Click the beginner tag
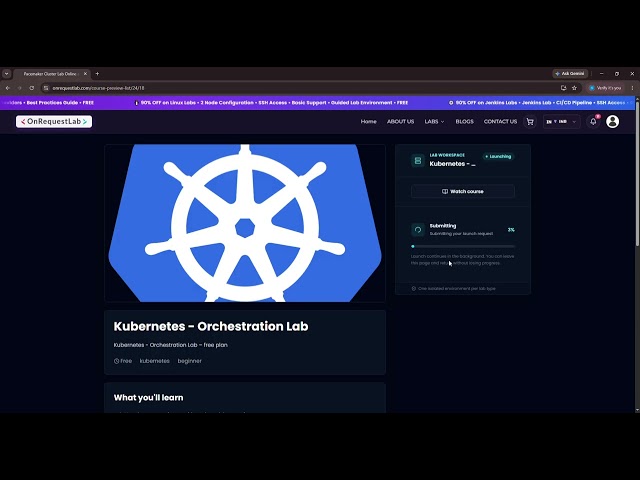Screen dimensions: 640x480 189,361
